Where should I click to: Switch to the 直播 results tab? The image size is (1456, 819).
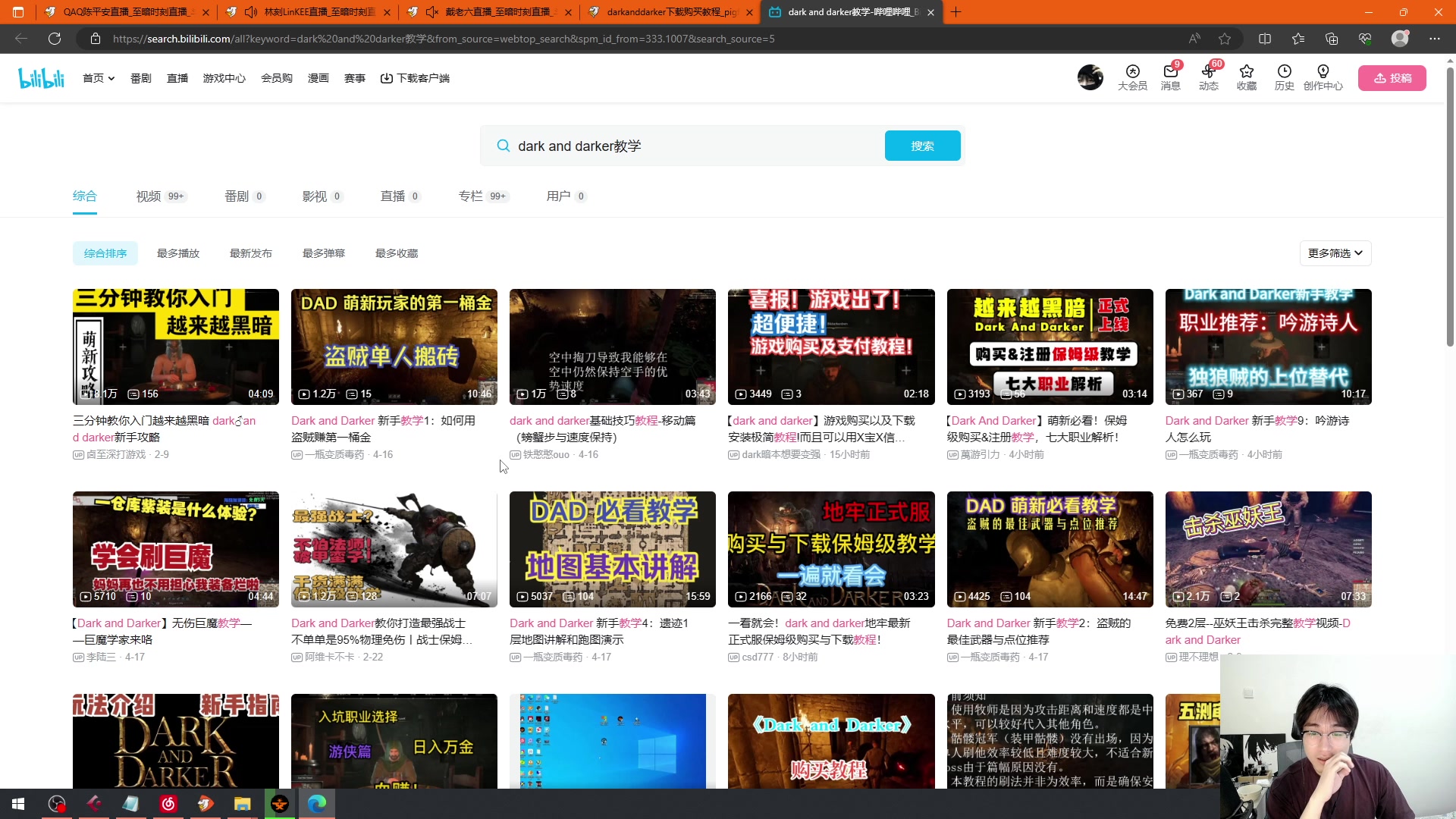[x=400, y=196]
